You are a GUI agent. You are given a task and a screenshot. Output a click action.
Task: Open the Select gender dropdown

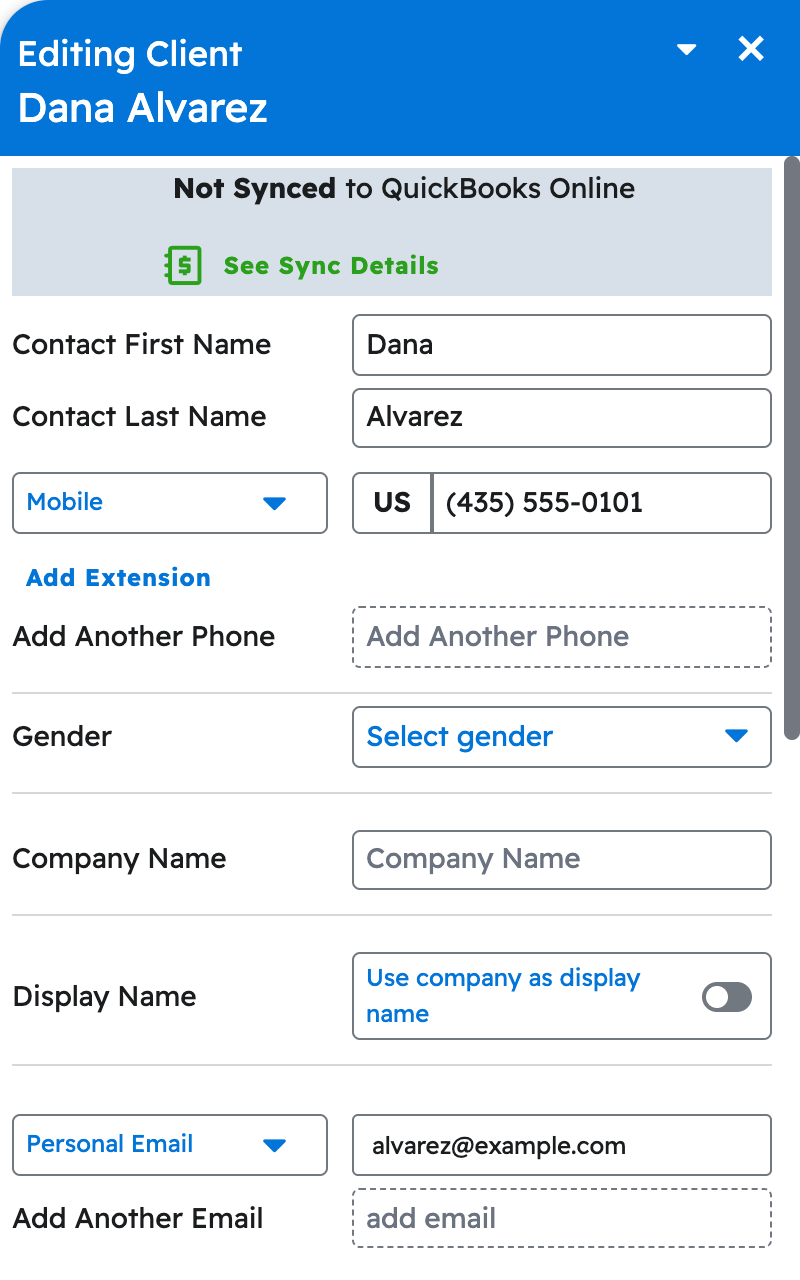pyautogui.click(x=562, y=737)
